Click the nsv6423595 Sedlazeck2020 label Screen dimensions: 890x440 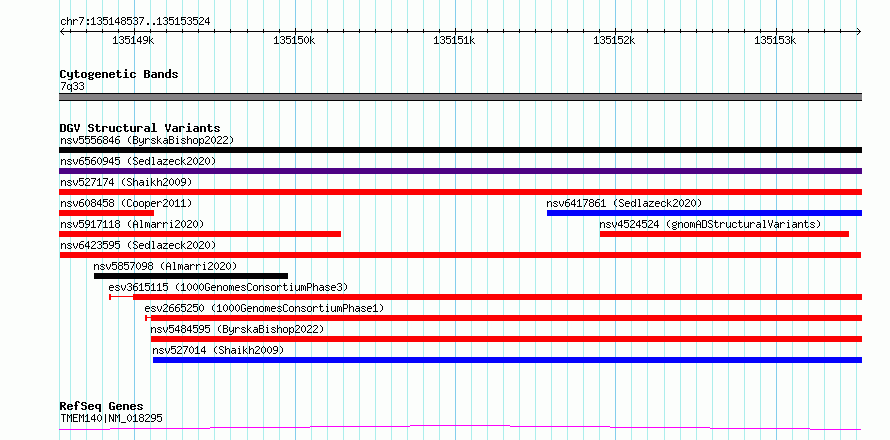point(138,245)
